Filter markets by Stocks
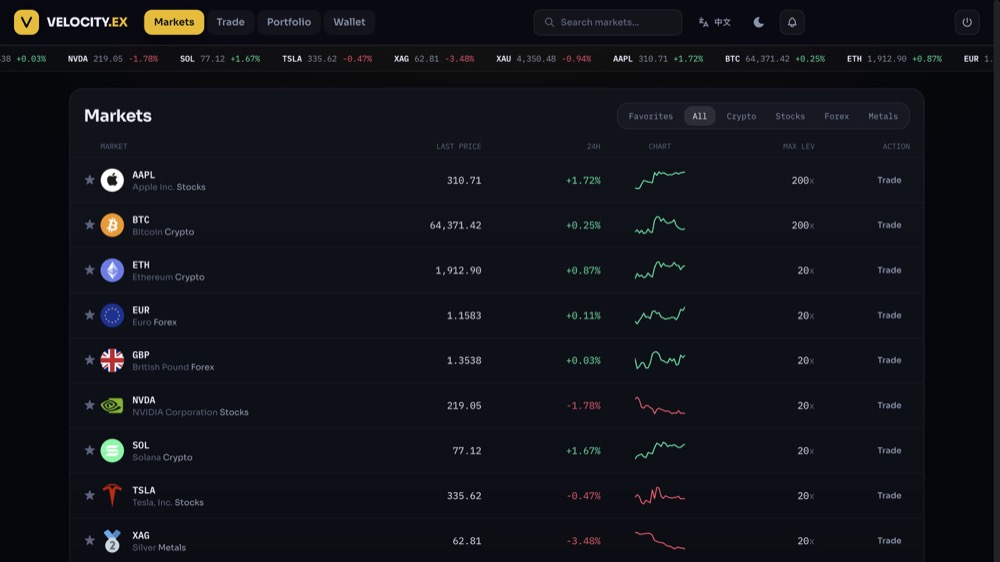1000x562 pixels. click(x=790, y=116)
